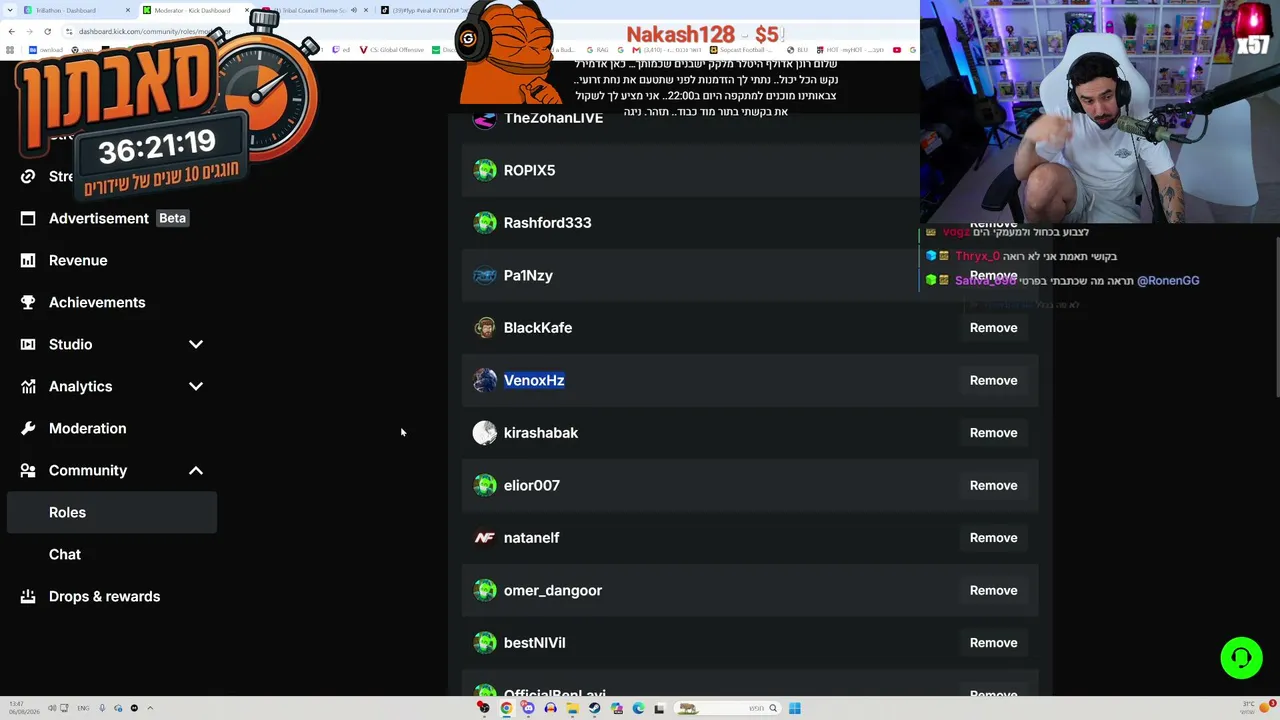This screenshot has width=1280, height=720.
Task: Open the green support headset chat bubble
Action: click(x=1241, y=658)
